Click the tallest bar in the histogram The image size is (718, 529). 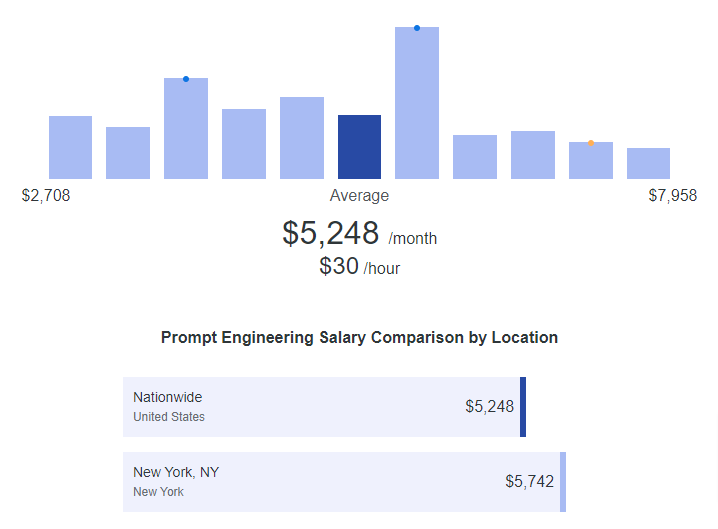coord(417,103)
